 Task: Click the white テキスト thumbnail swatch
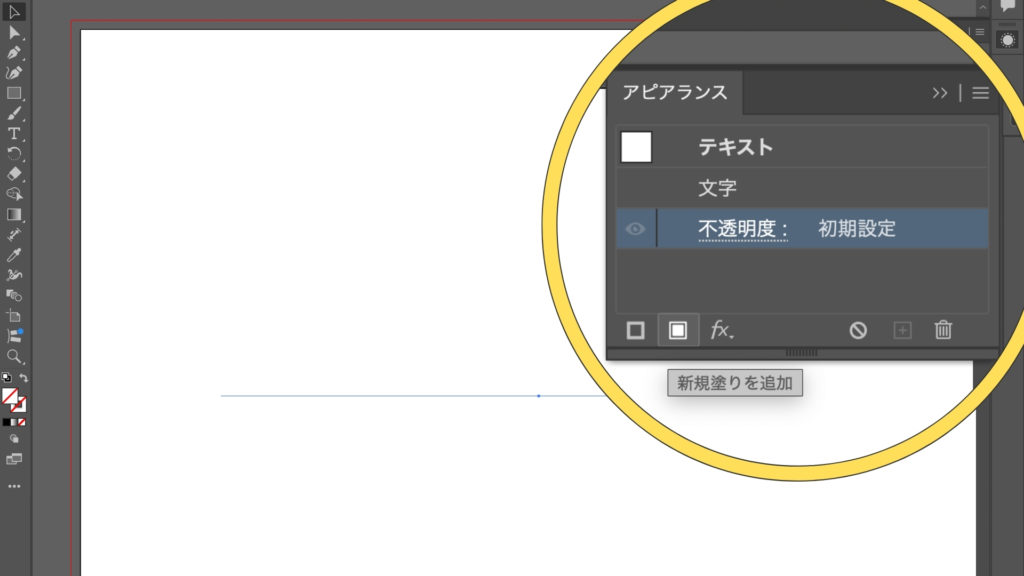(x=636, y=147)
